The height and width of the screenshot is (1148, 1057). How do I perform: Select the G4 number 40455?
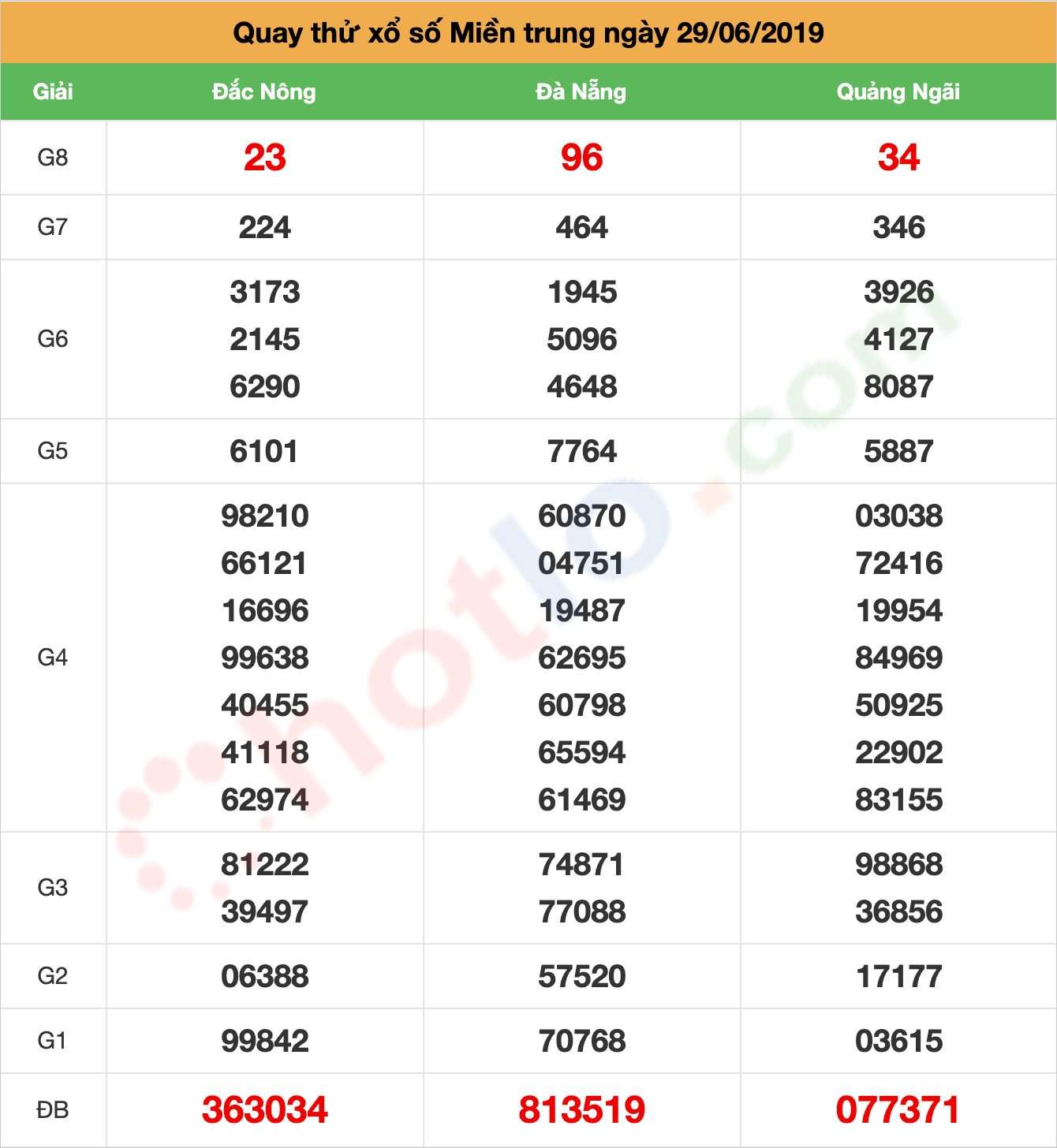(x=265, y=706)
